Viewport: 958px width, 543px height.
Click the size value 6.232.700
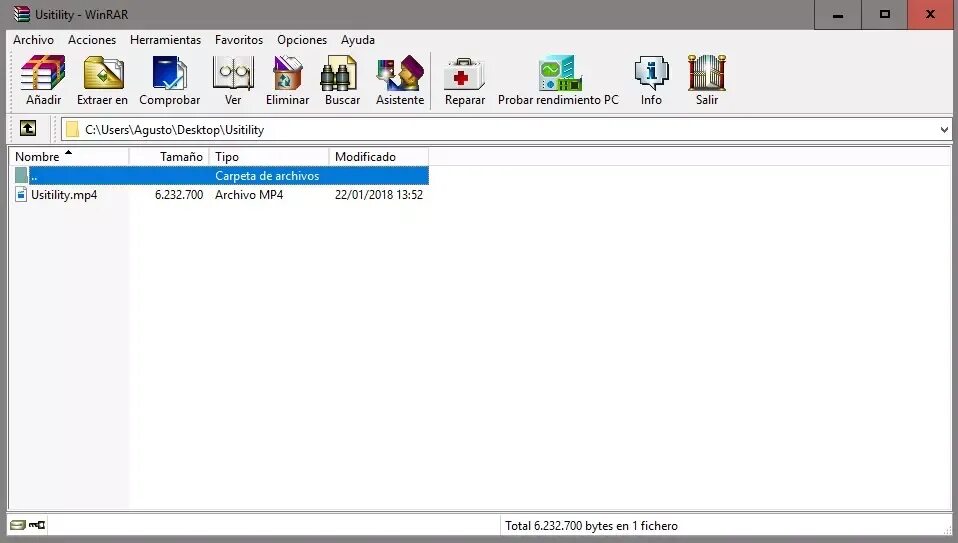179,195
